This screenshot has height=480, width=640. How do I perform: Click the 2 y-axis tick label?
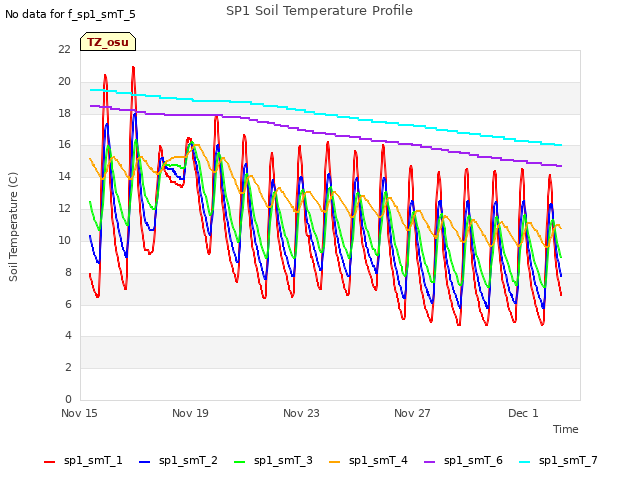point(68,368)
